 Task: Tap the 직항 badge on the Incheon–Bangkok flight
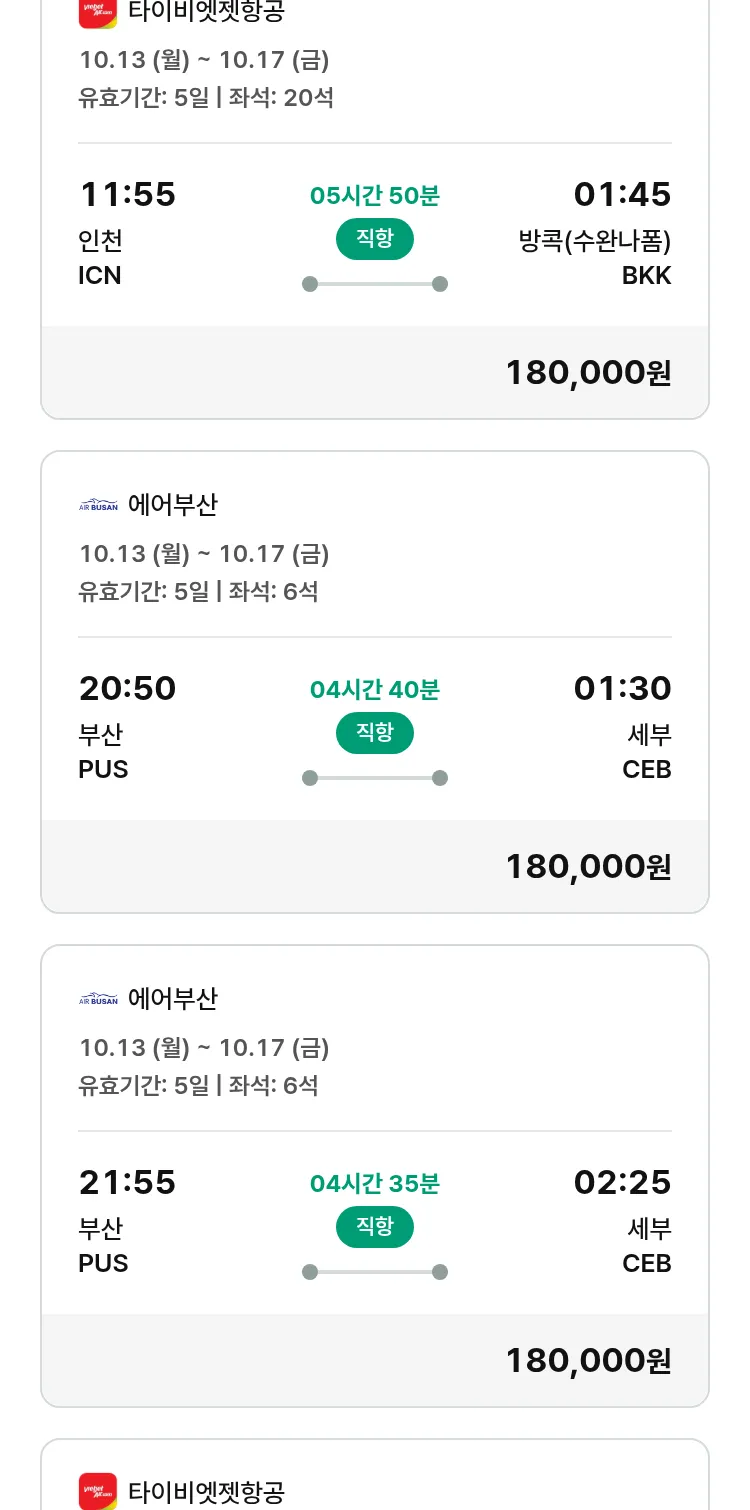pyautogui.click(x=374, y=239)
